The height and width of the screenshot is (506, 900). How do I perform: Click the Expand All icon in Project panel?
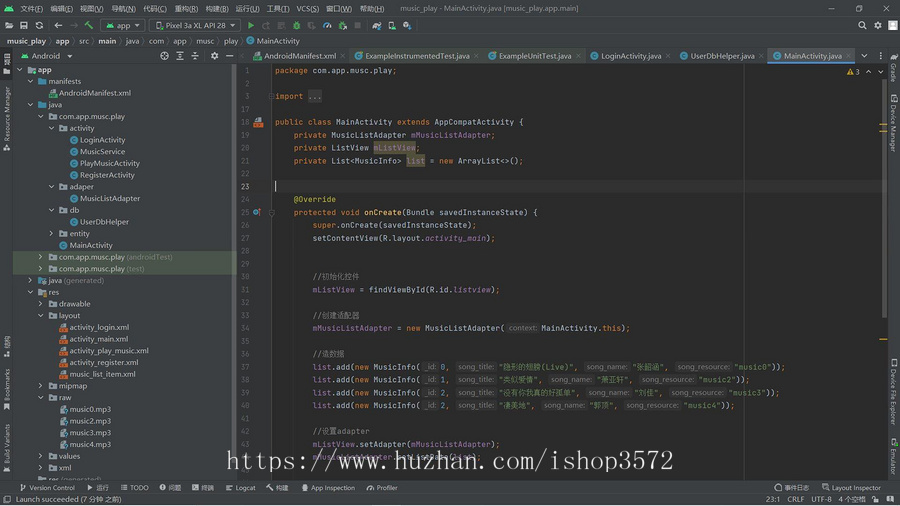click(180, 56)
